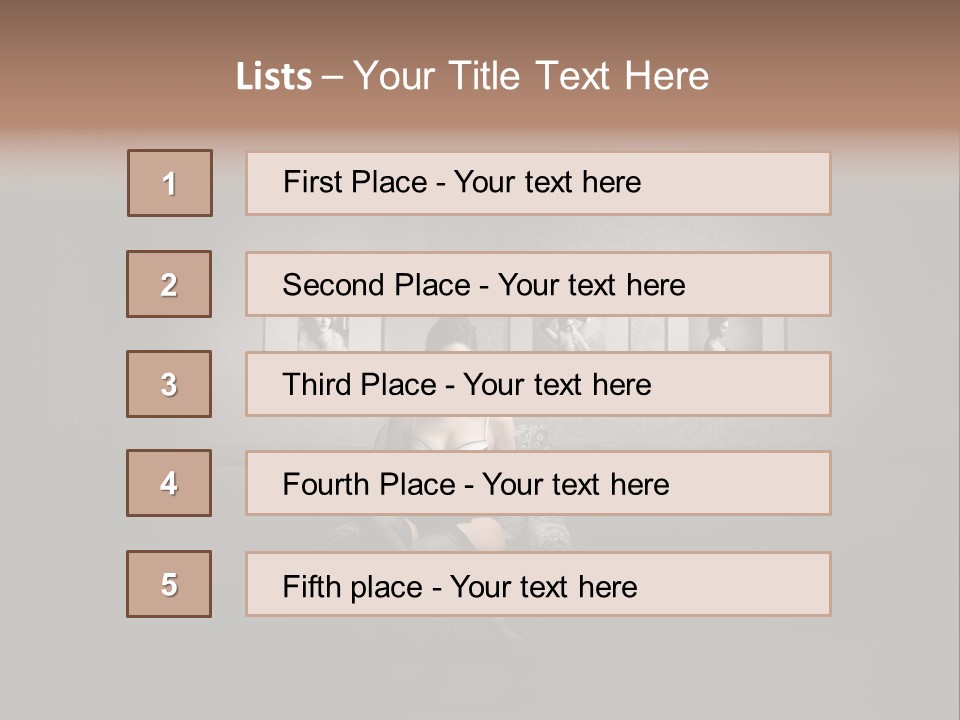960x720 pixels.
Task: Click the words "Third Place"
Action: point(359,385)
